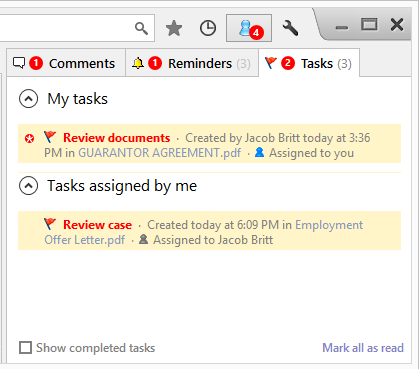Click the red flag next to Review case
This screenshot has width=419, height=369.
click(x=50, y=224)
